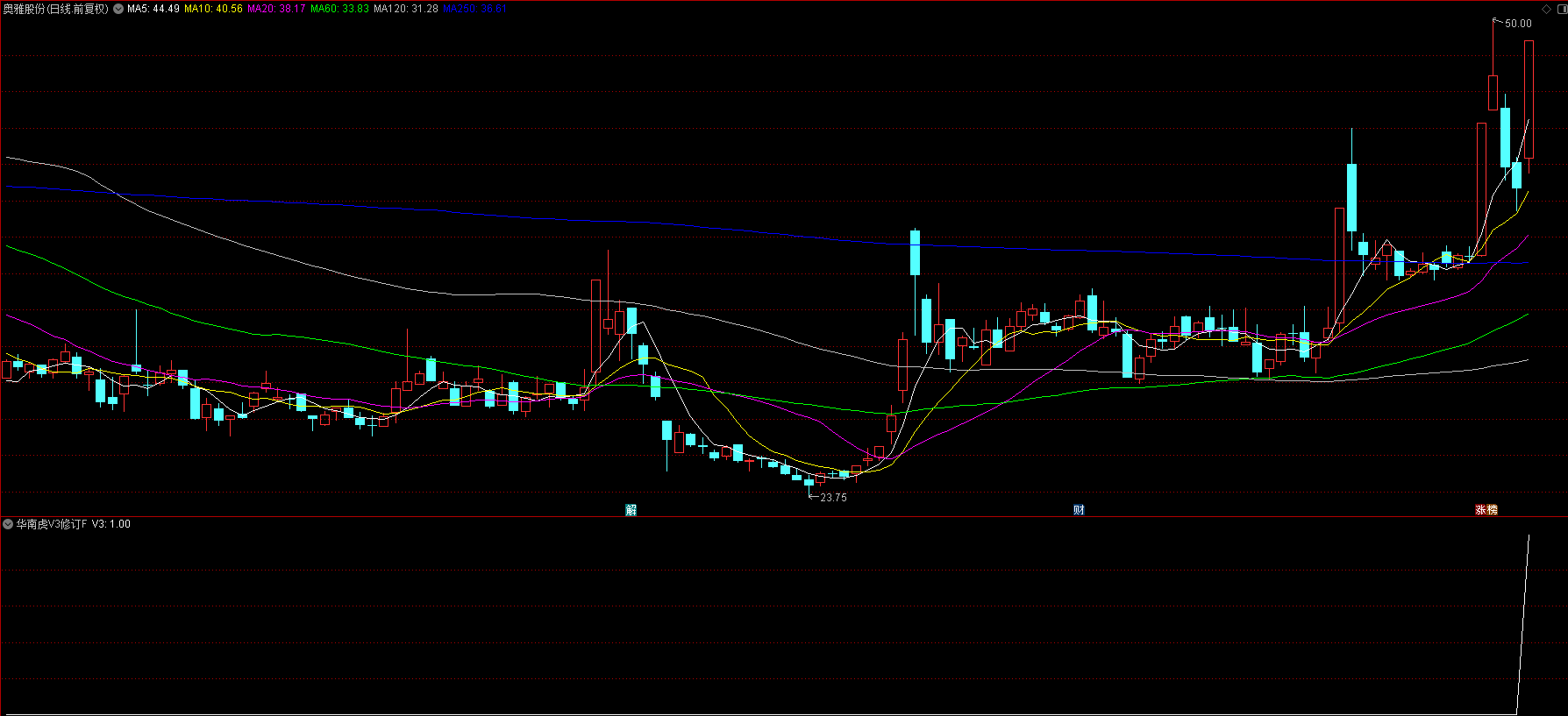Screen dimensions: 1568x716
Task: Click the 50.00 high price label
Action: click(1518, 24)
